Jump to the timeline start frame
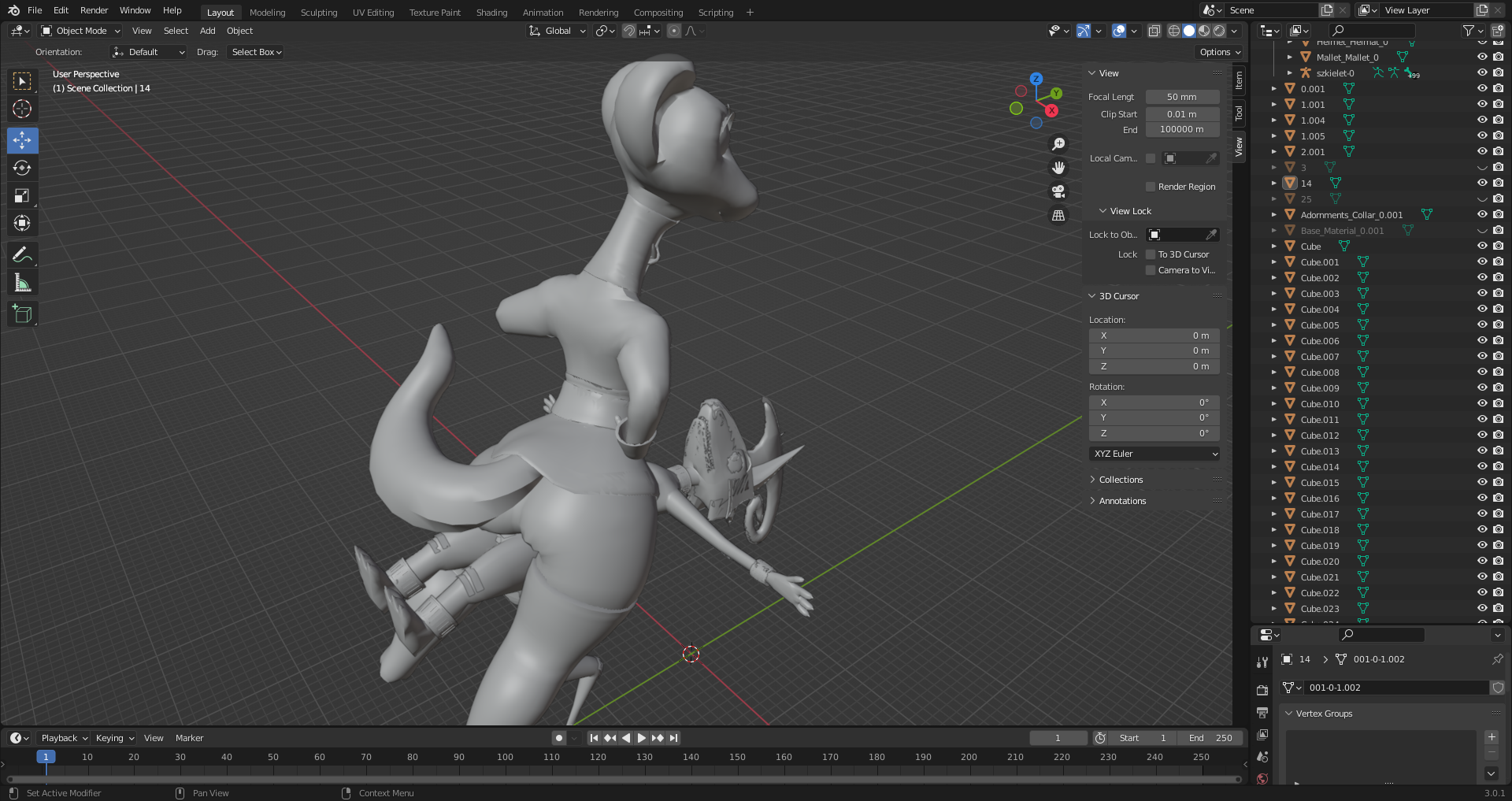The height and width of the screenshot is (801, 1512). pyautogui.click(x=594, y=738)
